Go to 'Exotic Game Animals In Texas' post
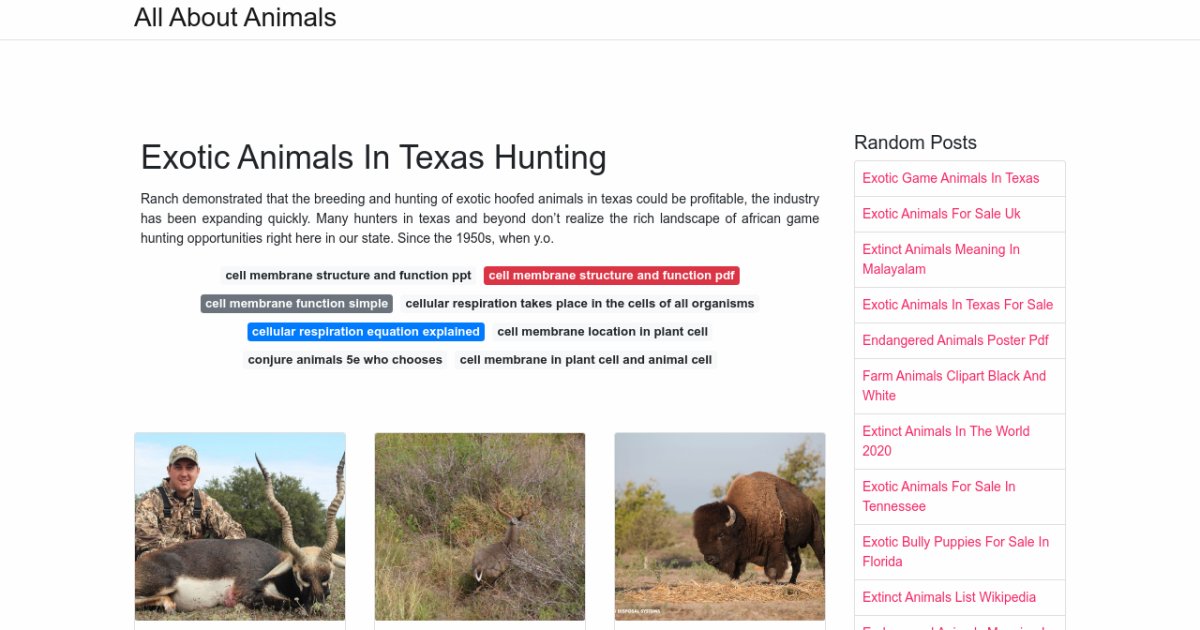This screenshot has width=1200, height=630. (x=950, y=178)
